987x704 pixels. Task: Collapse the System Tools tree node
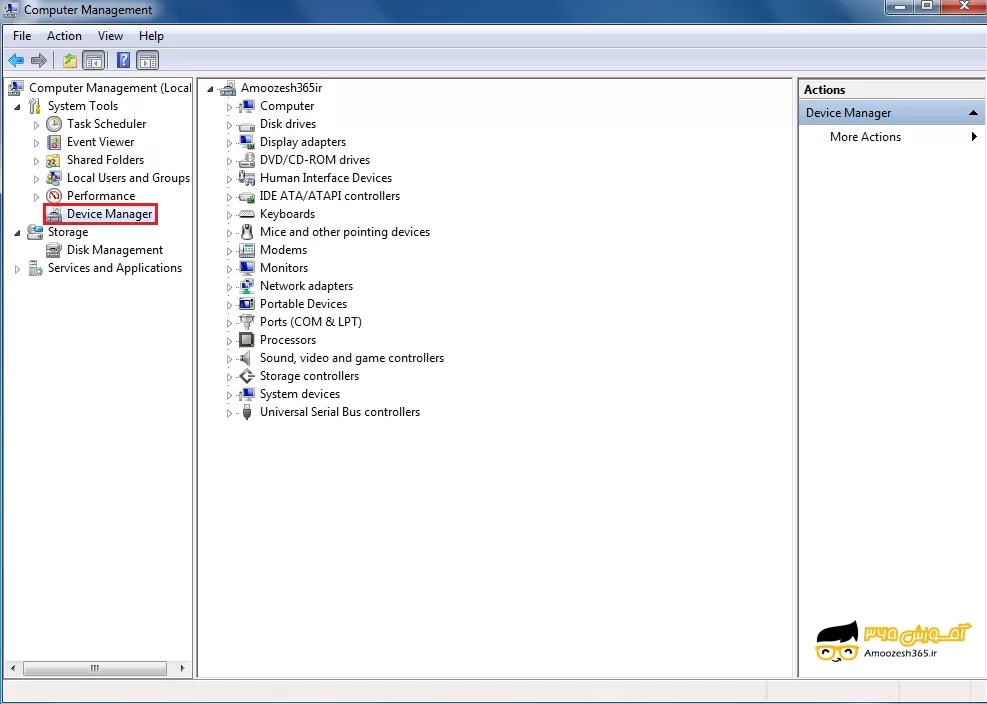[x=15, y=105]
